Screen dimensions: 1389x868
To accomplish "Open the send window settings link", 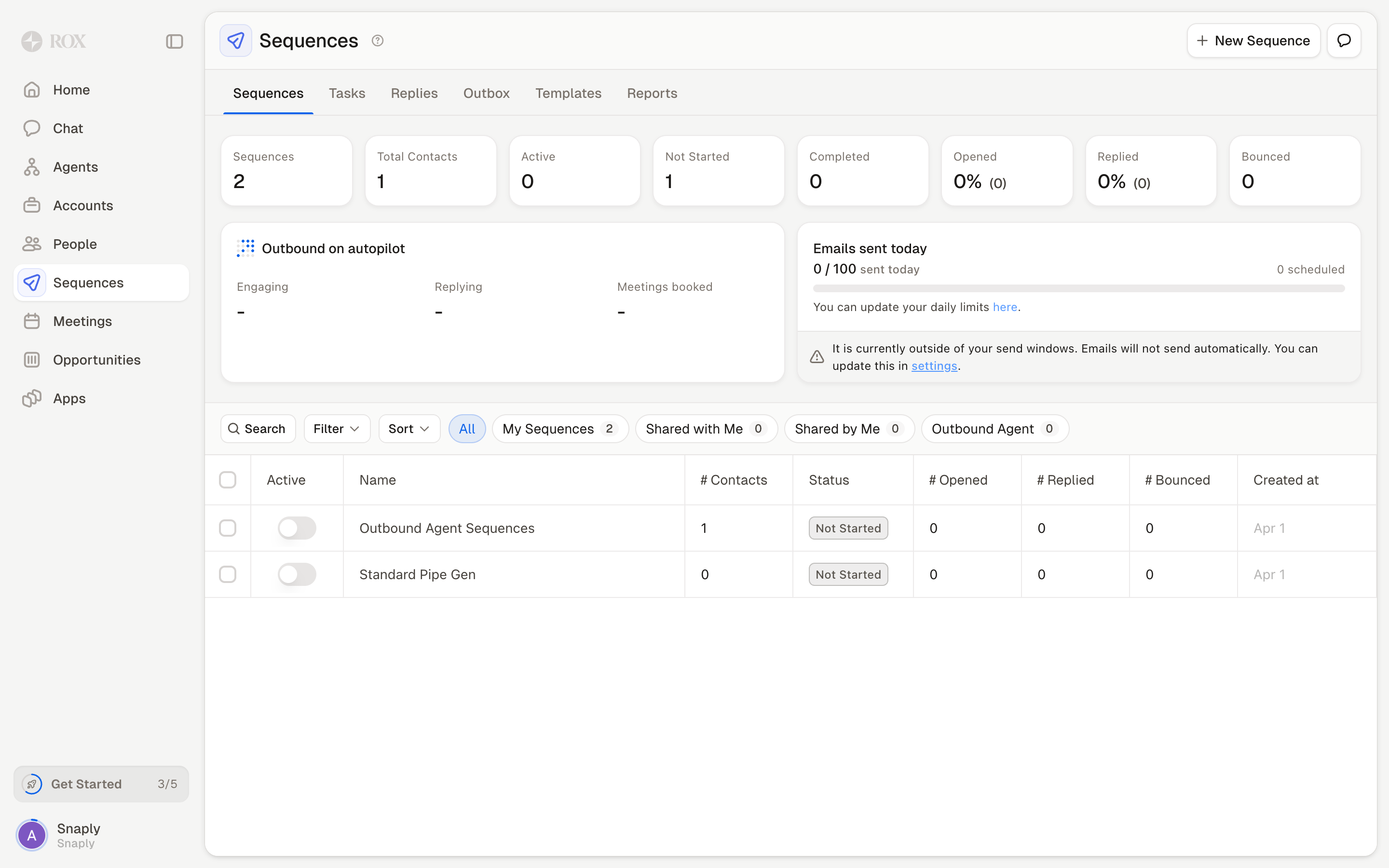I will [x=934, y=366].
